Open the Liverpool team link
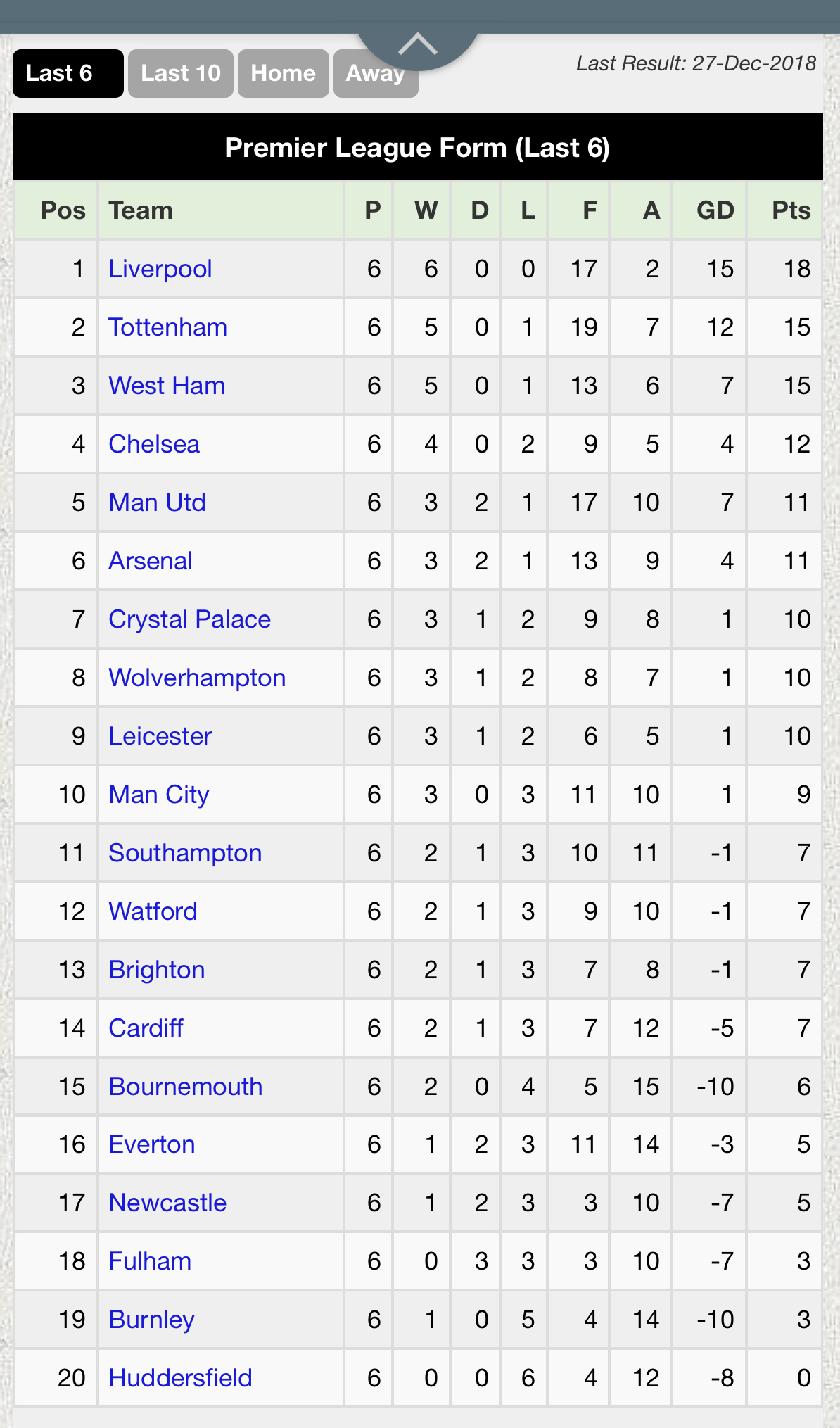 click(x=160, y=269)
